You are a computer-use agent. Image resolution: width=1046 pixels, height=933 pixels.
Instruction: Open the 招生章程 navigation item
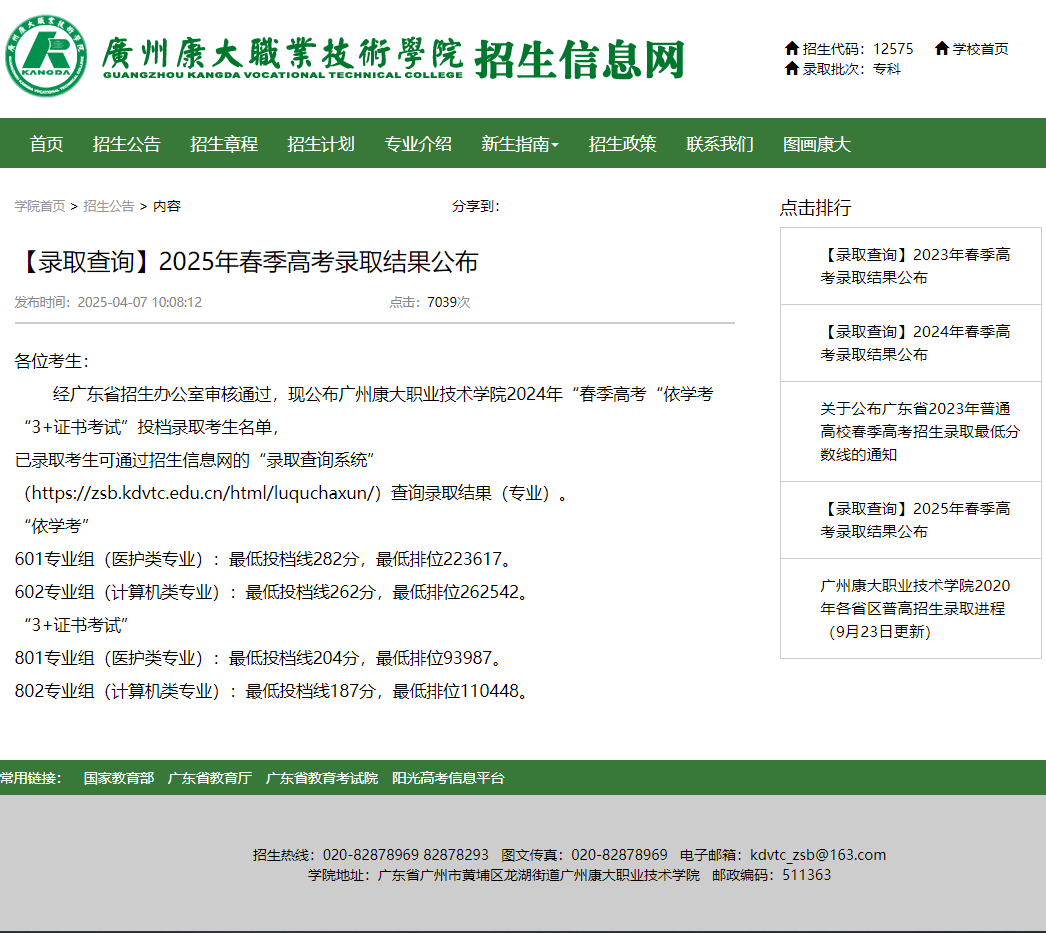pos(223,144)
